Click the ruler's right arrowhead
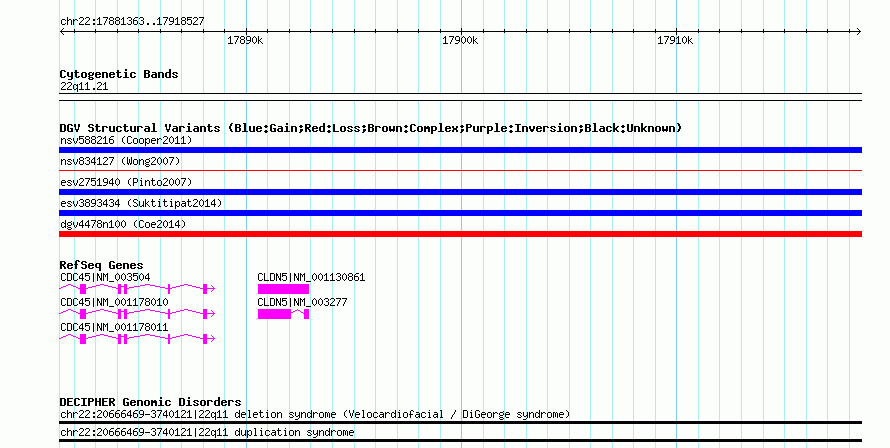The image size is (890, 448). point(859,31)
